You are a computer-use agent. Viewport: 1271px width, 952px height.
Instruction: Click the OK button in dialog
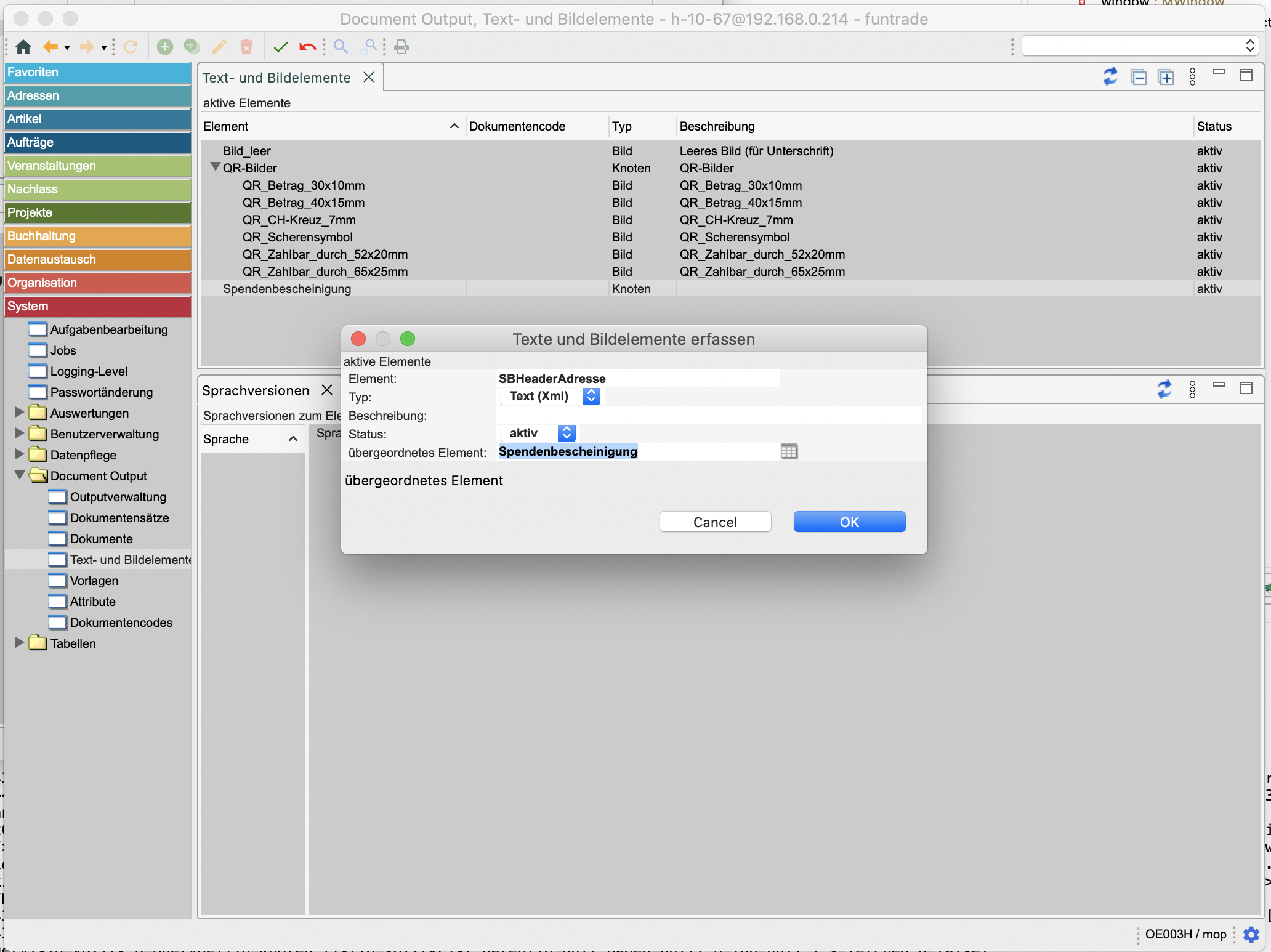coord(849,522)
